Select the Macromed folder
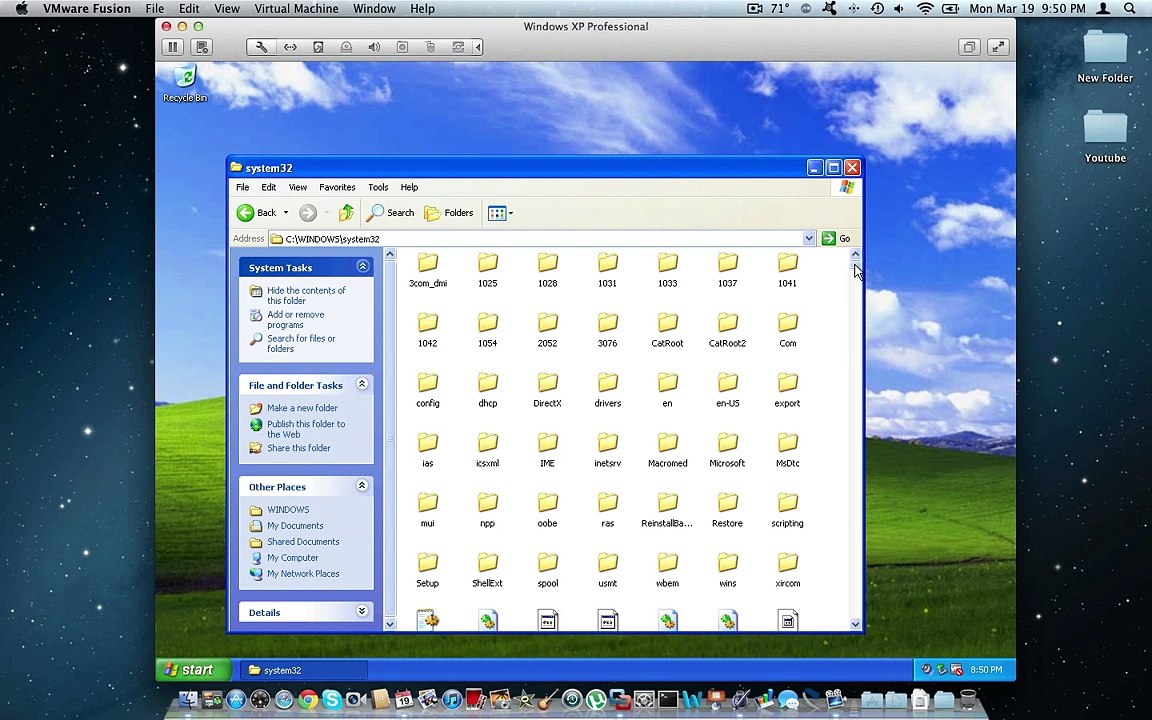 pyautogui.click(x=667, y=450)
